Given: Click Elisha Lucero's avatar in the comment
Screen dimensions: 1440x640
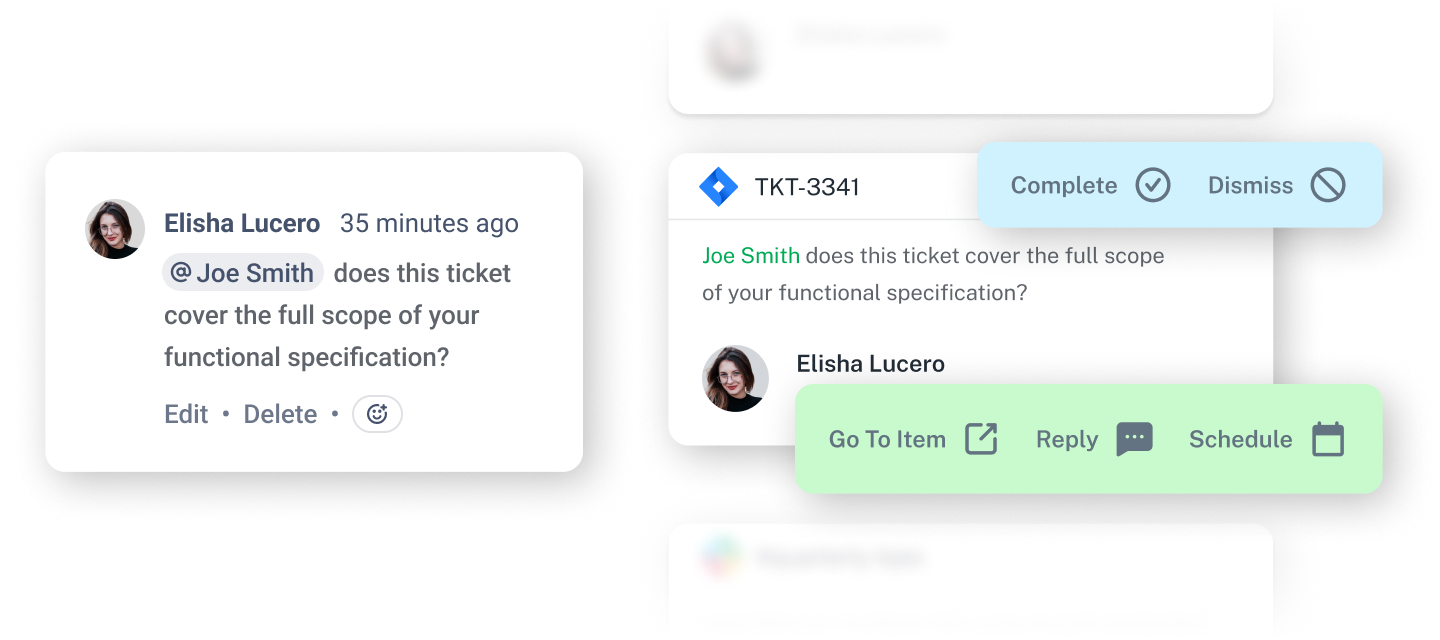Looking at the screenshot, I should [115, 229].
